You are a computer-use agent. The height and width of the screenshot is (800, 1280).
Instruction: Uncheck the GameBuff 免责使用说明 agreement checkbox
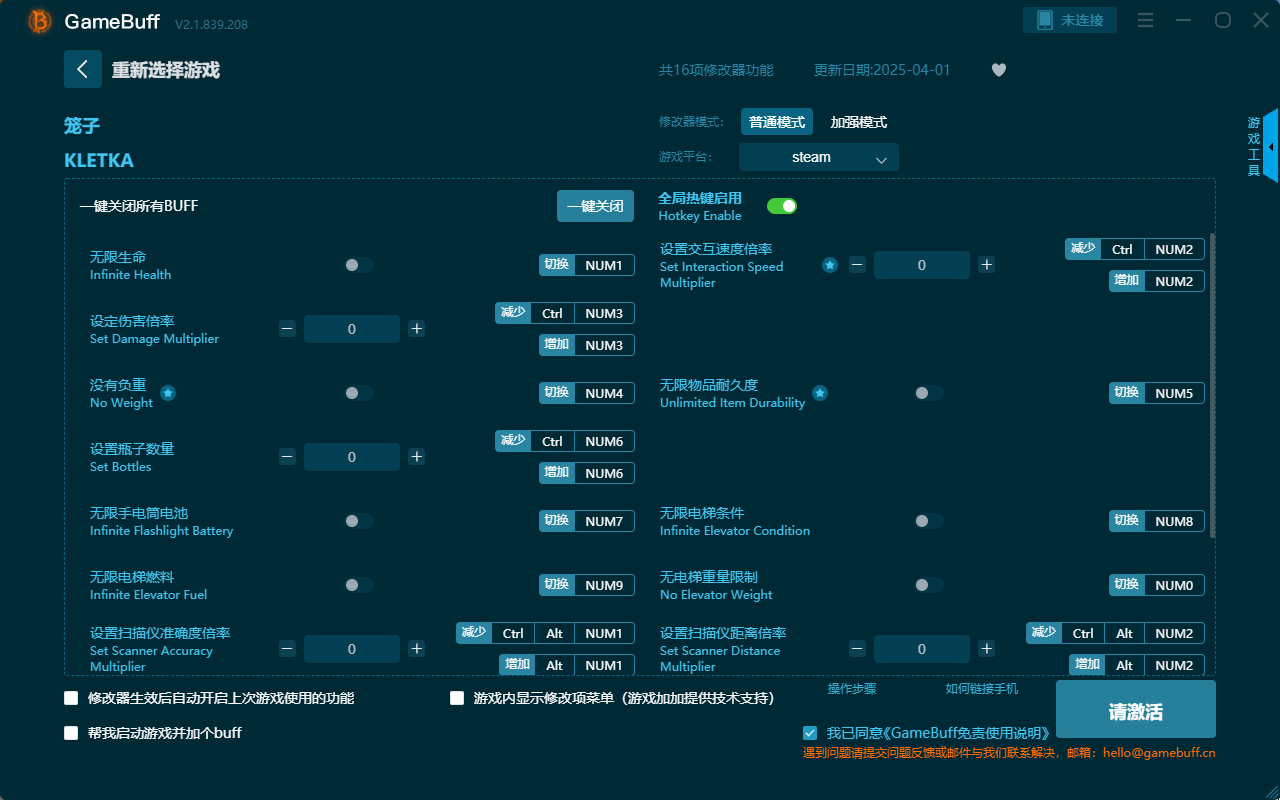pos(810,732)
